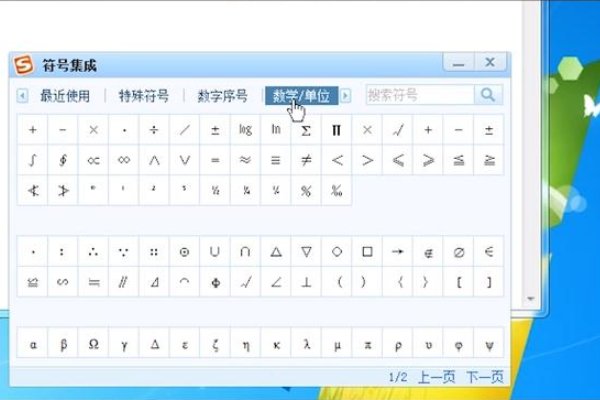Insert the contour integral symbol ∮
This screenshot has width=600, height=400.
coord(63,160)
